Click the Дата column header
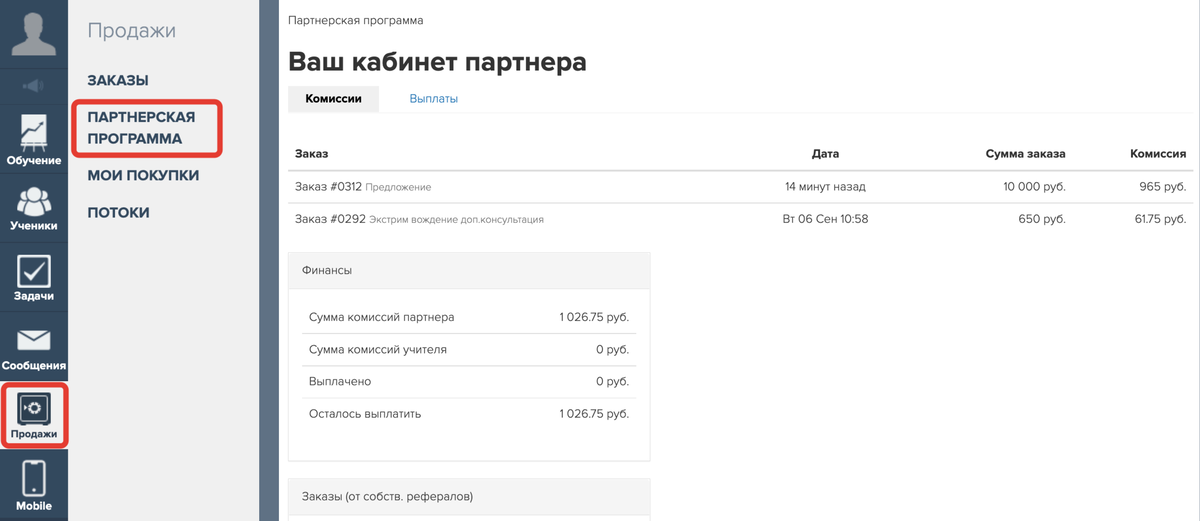 pos(825,154)
